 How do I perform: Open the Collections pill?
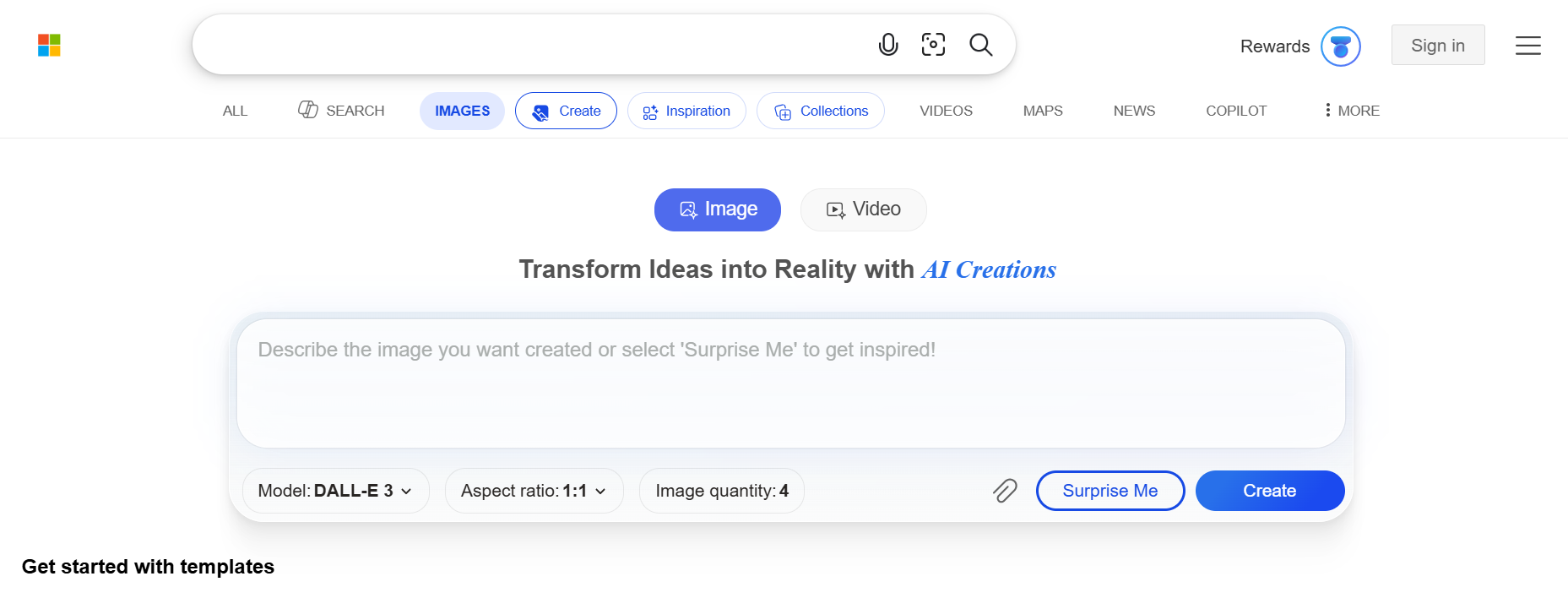click(821, 111)
